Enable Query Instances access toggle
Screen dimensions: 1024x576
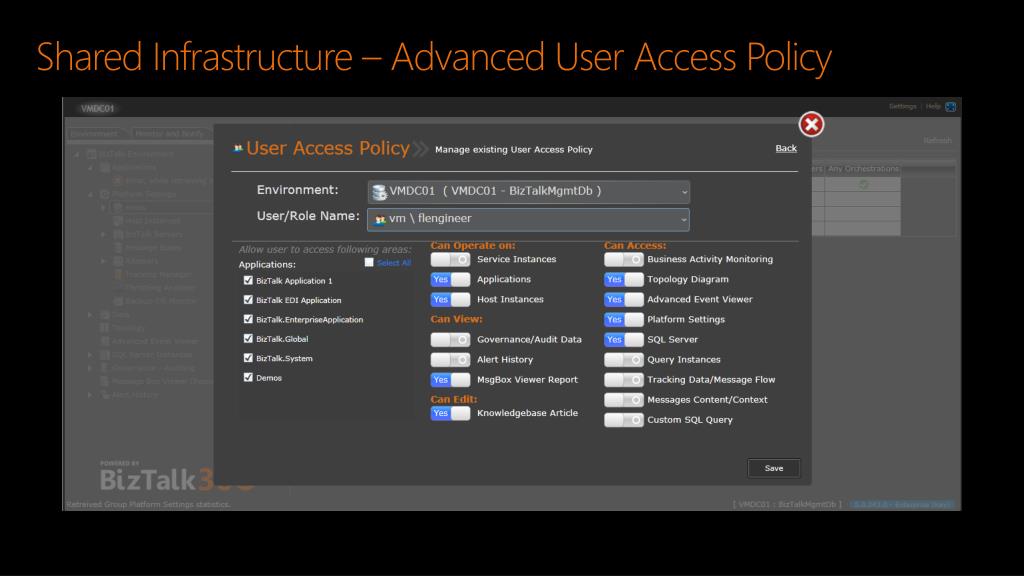(x=624, y=360)
